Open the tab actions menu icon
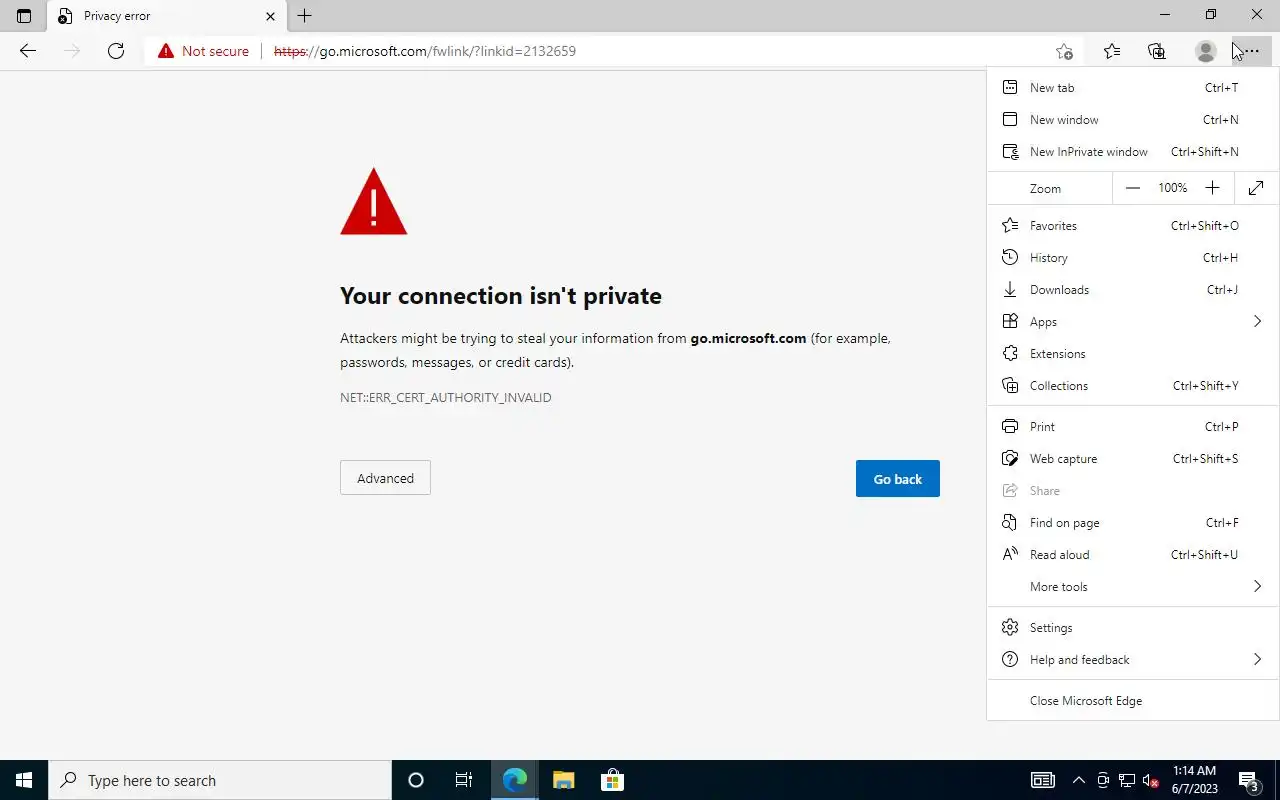 [x=24, y=16]
